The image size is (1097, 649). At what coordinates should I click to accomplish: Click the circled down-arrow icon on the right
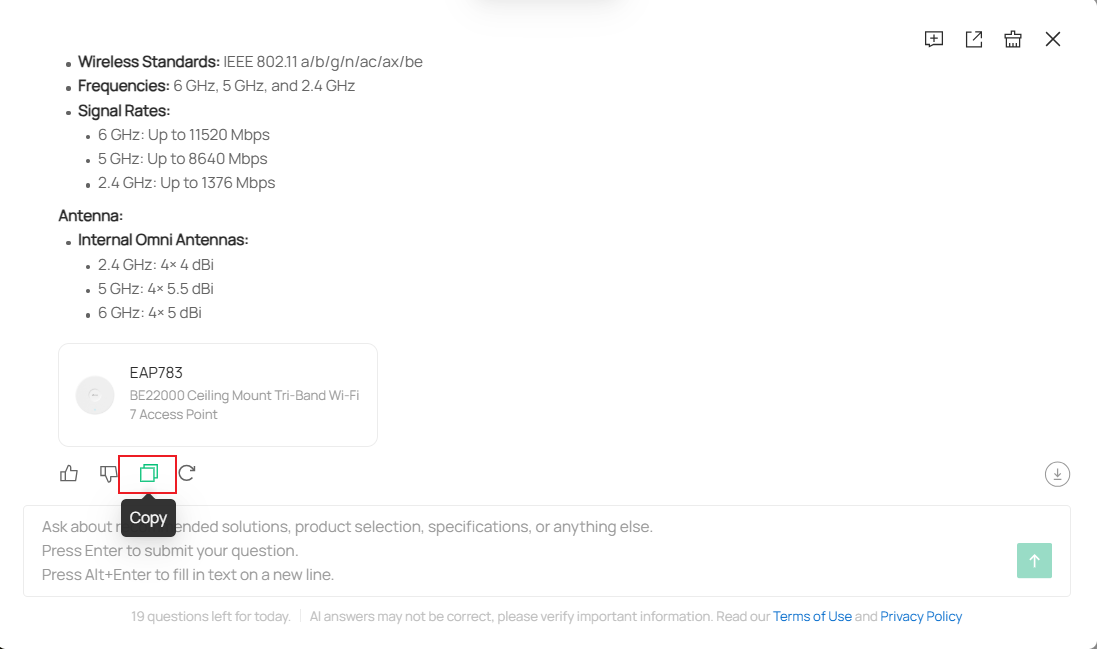pos(1057,473)
